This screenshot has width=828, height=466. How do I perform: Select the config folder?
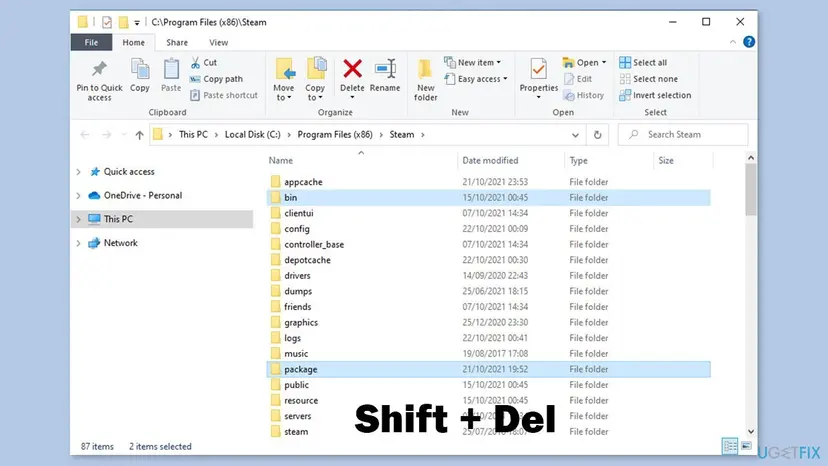(488, 229)
